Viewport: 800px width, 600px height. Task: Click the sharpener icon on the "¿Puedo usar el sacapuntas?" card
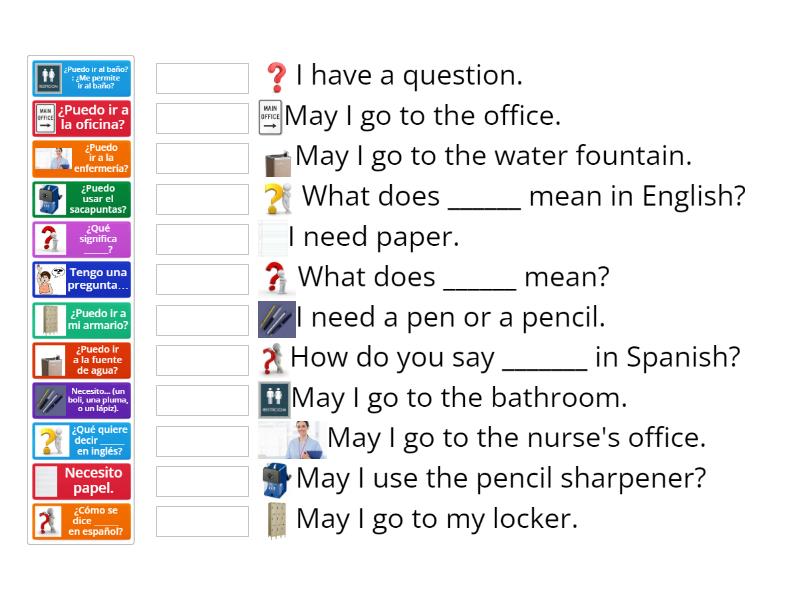47,198
